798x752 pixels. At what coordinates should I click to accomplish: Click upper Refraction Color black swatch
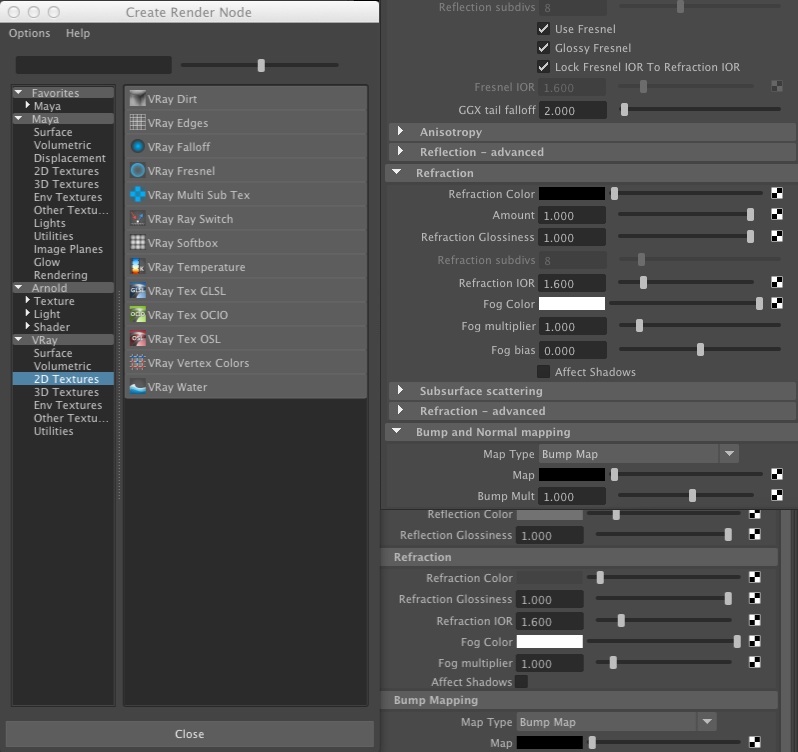pyautogui.click(x=572, y=193)
